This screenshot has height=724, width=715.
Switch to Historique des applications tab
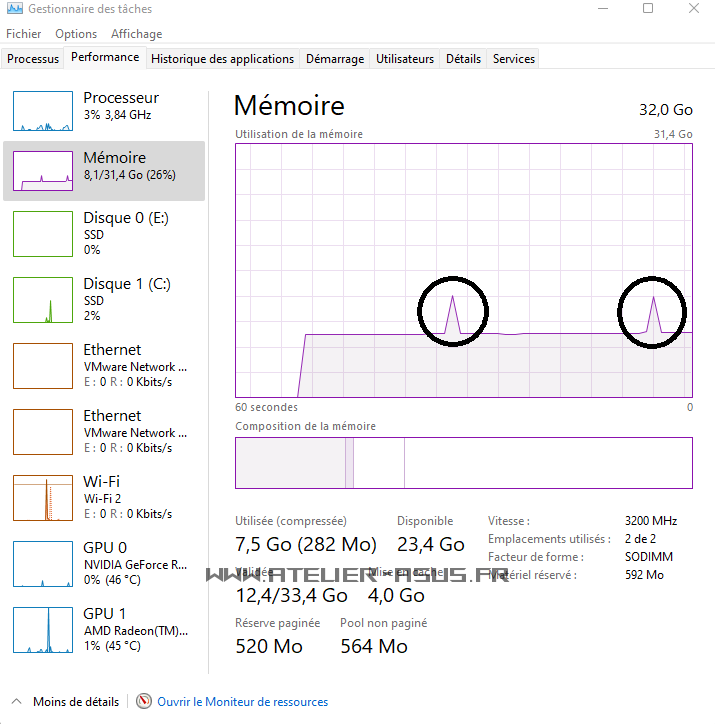click(222, 59)
